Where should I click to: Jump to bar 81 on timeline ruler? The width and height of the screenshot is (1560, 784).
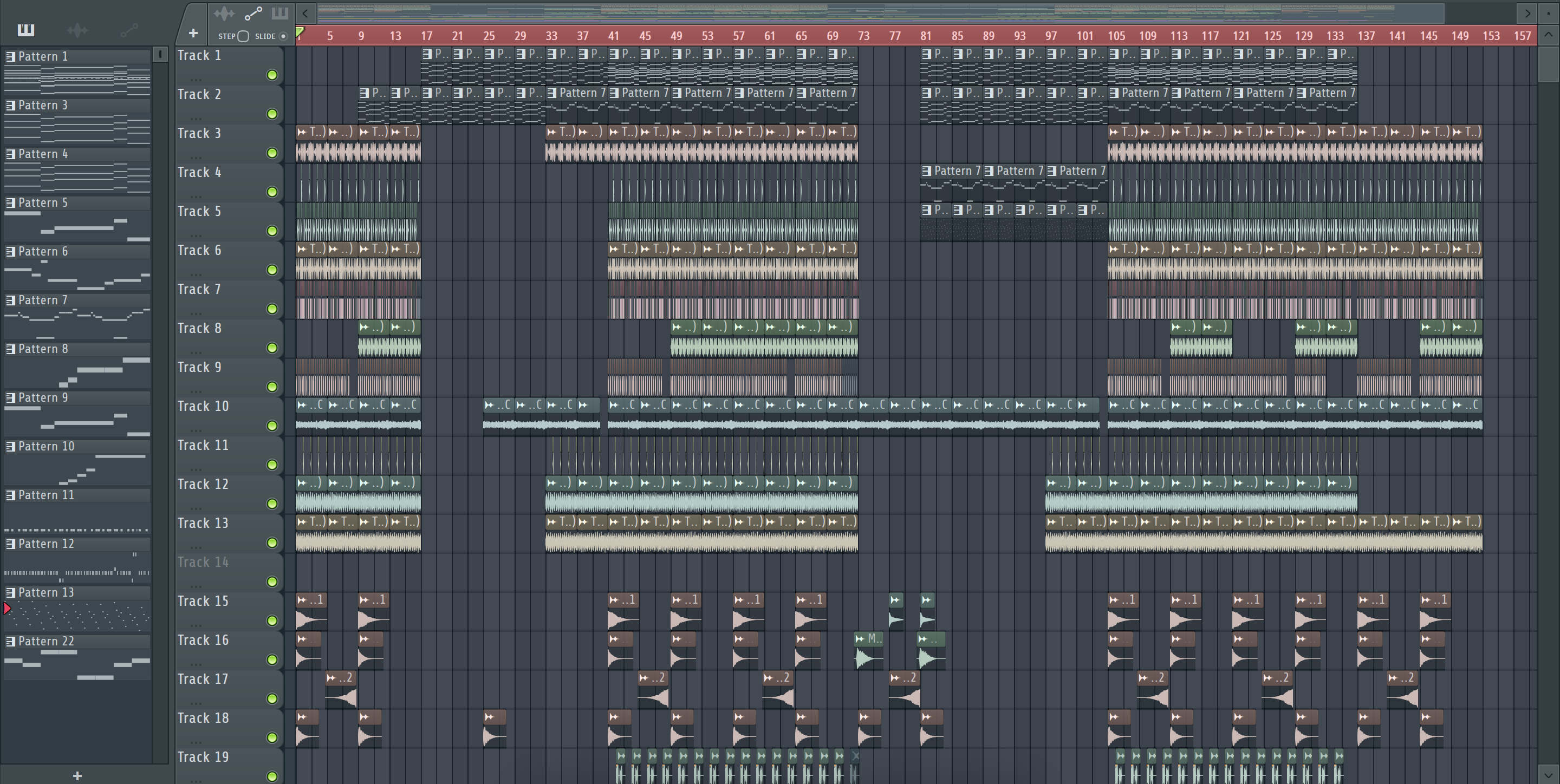(925, 36)
